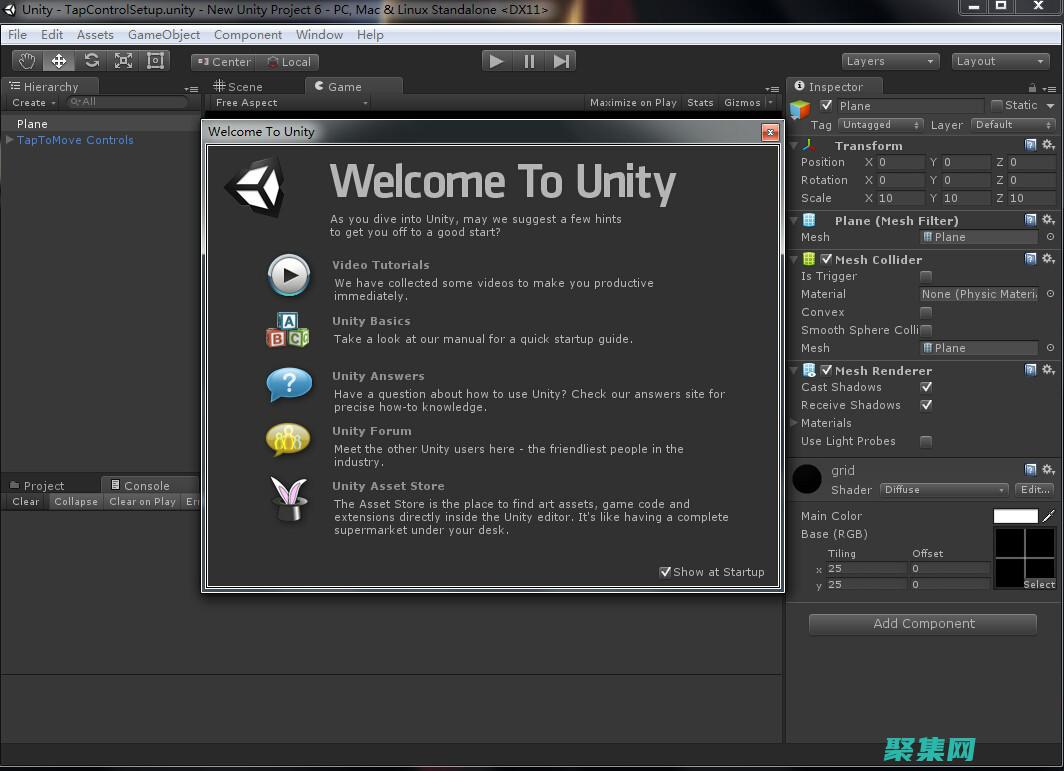1064x771 pixels.
Task: Open the GameObject menu
Action: (164, 34)
